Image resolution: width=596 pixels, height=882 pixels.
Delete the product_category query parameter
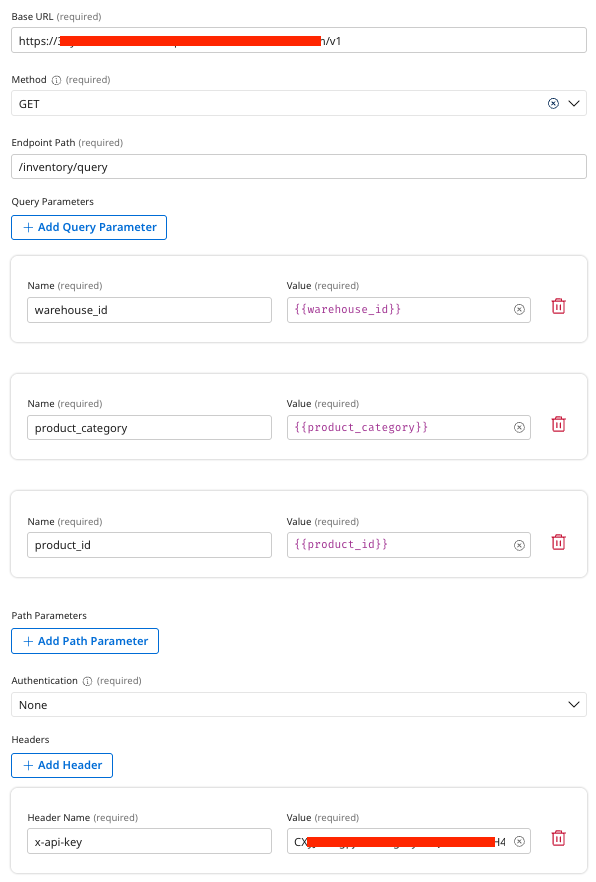pos(558,424)
